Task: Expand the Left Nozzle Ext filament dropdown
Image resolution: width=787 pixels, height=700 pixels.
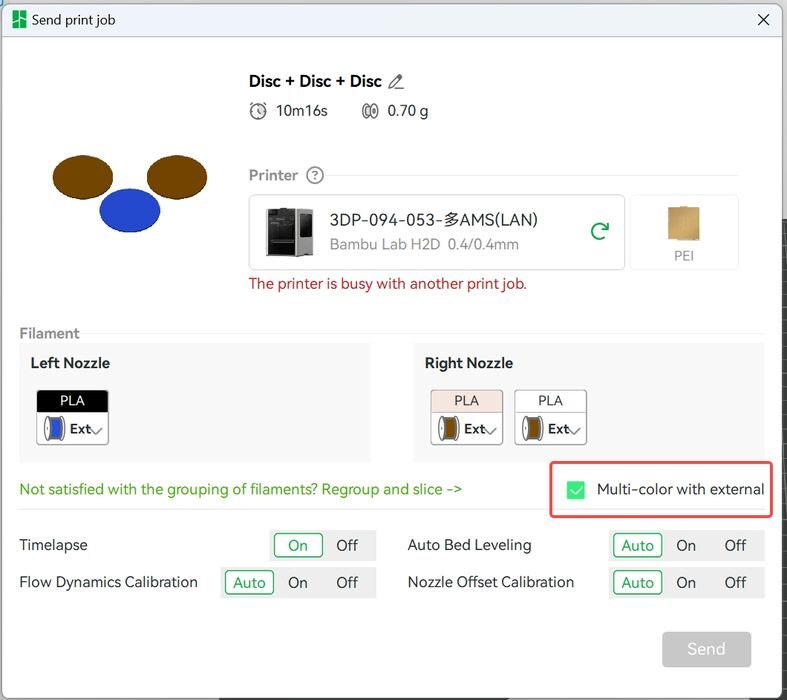Action: [x=98, y=430]
